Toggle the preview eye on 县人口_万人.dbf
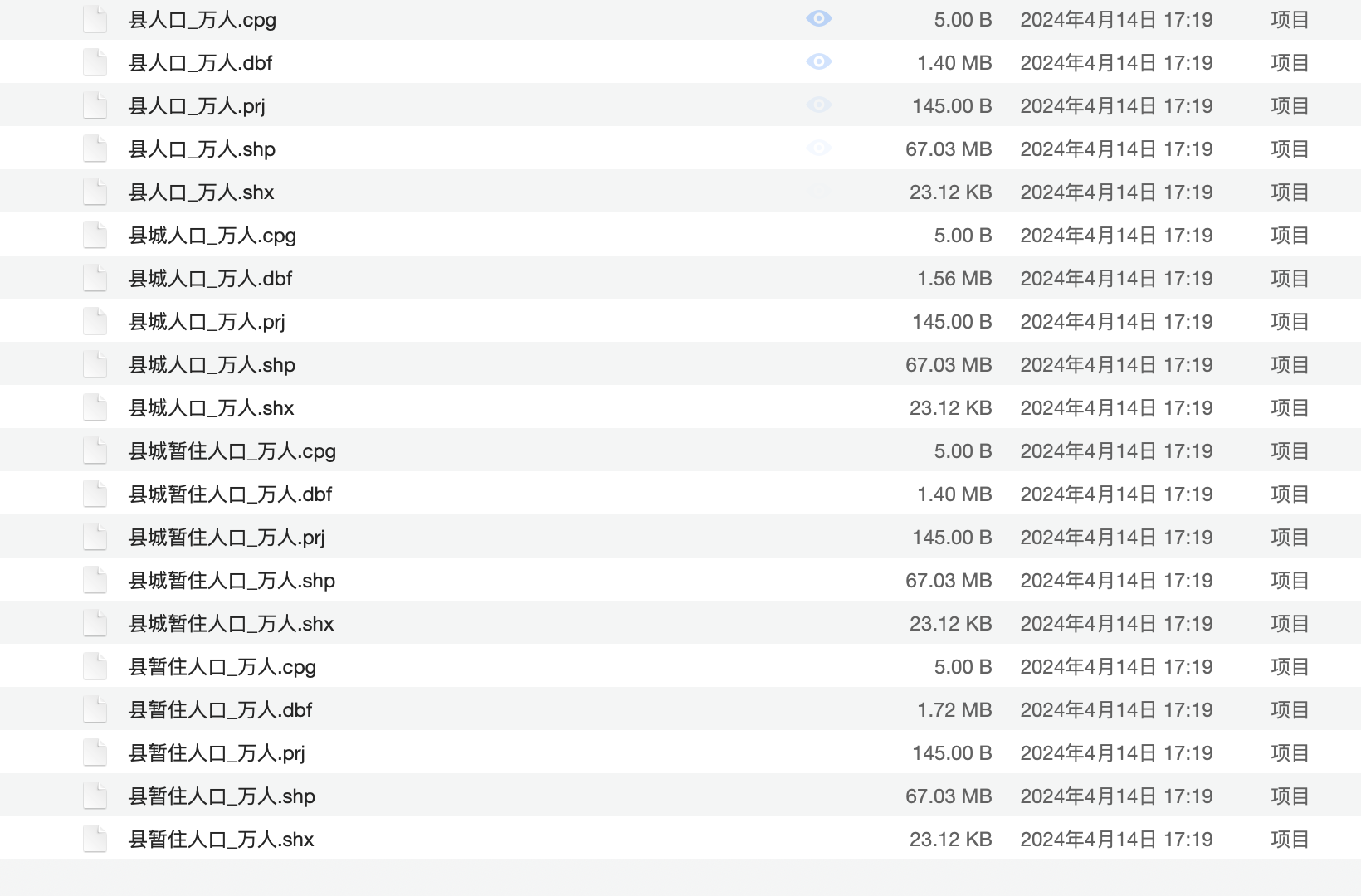1361x896 pixels. (818, 62)
